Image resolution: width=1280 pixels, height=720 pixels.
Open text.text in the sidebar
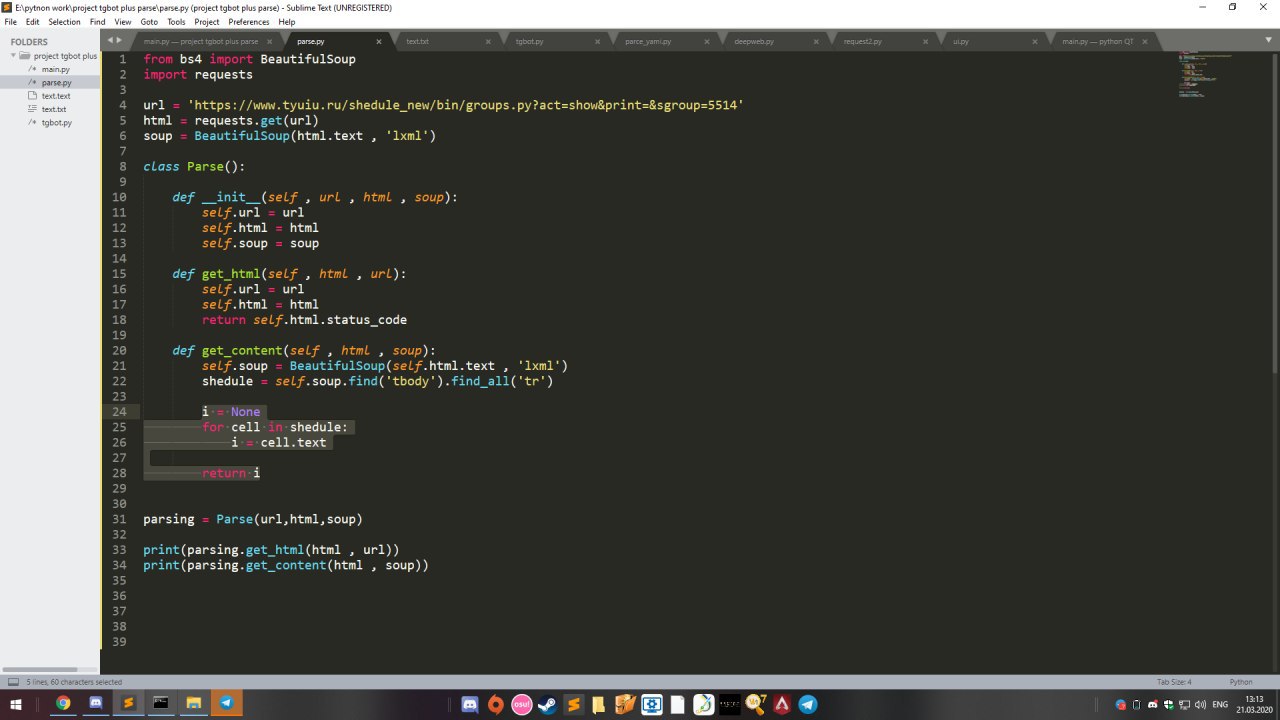pyautogui.click(x=56, y=96)
